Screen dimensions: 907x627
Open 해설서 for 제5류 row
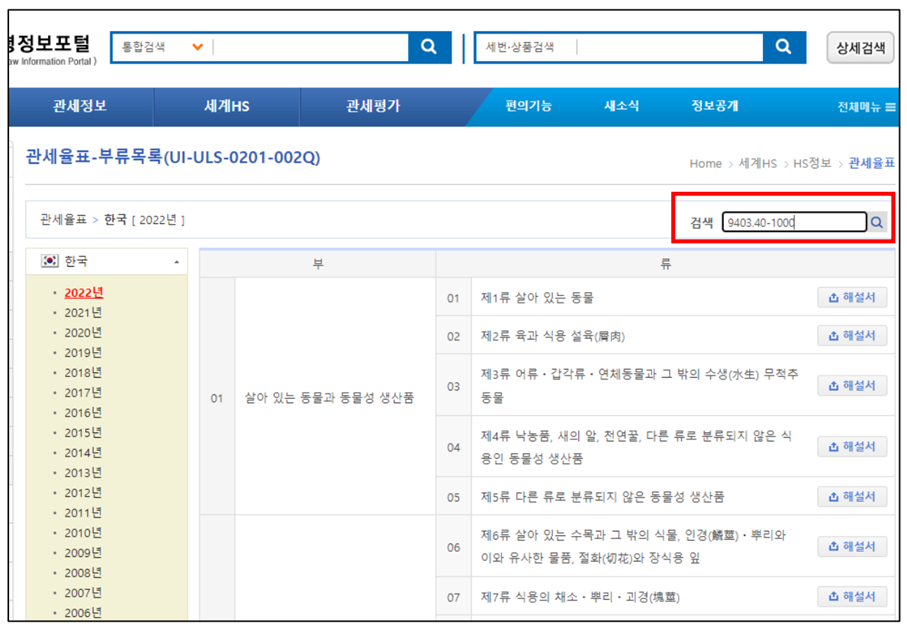tap(852, 496)
